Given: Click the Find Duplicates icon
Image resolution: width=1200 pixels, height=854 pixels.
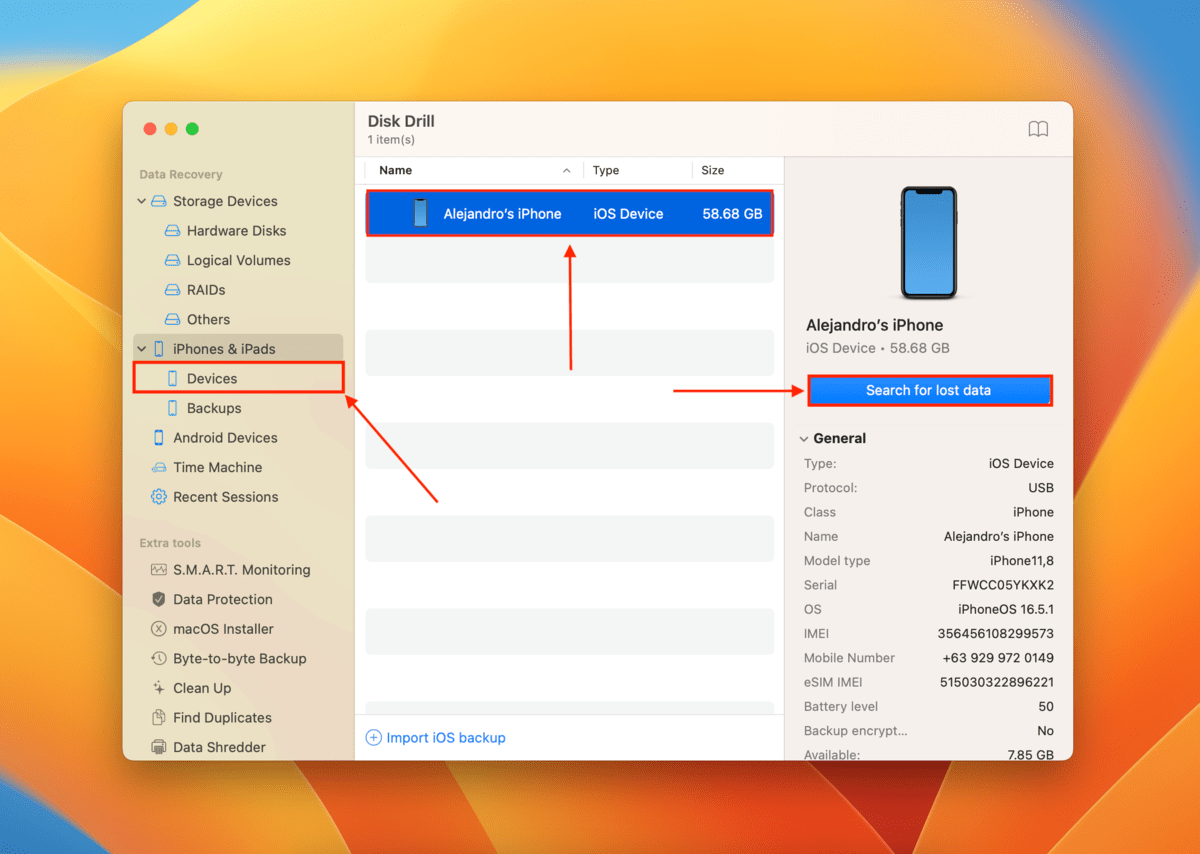Looking at the screenshot, I should pos(159,717).
